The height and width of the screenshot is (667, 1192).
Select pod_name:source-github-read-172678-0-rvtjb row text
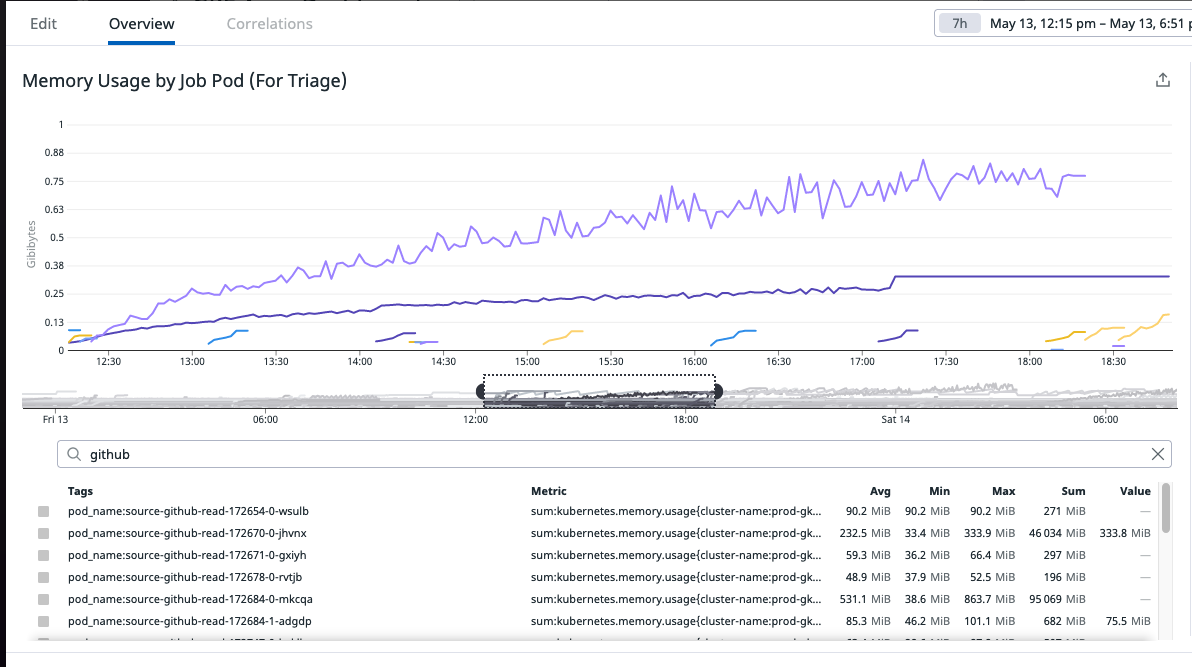click(x=185, y=577)
